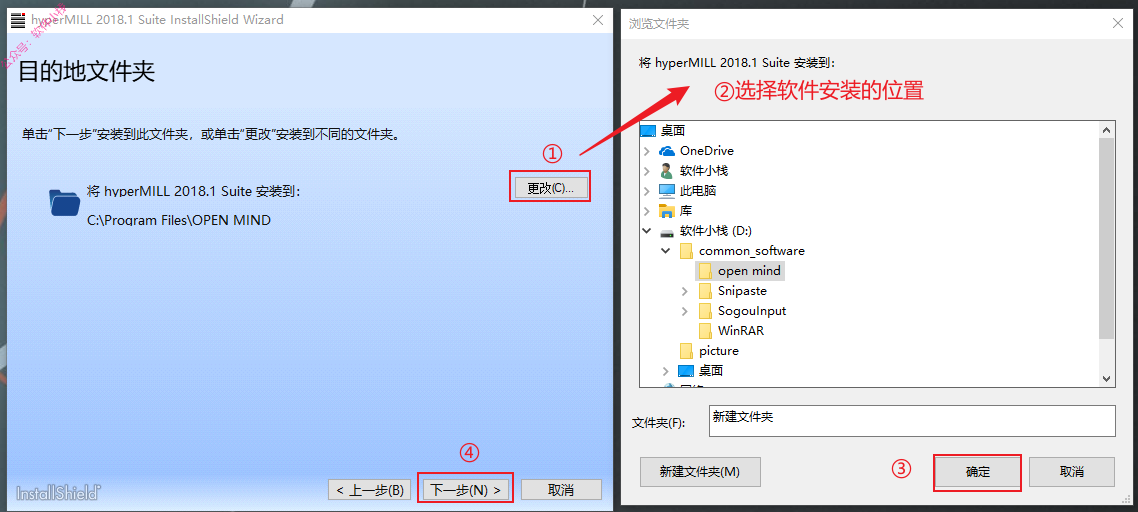Click the Snipaste folder icon
1138x512 pixels.
[705, 290]
